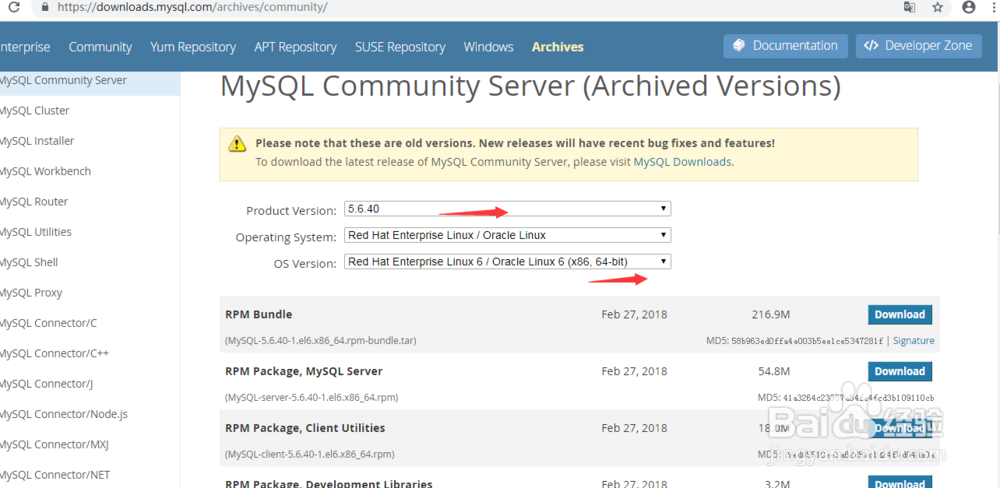Open the OS Version dropdown

click(x=508, y=262)
